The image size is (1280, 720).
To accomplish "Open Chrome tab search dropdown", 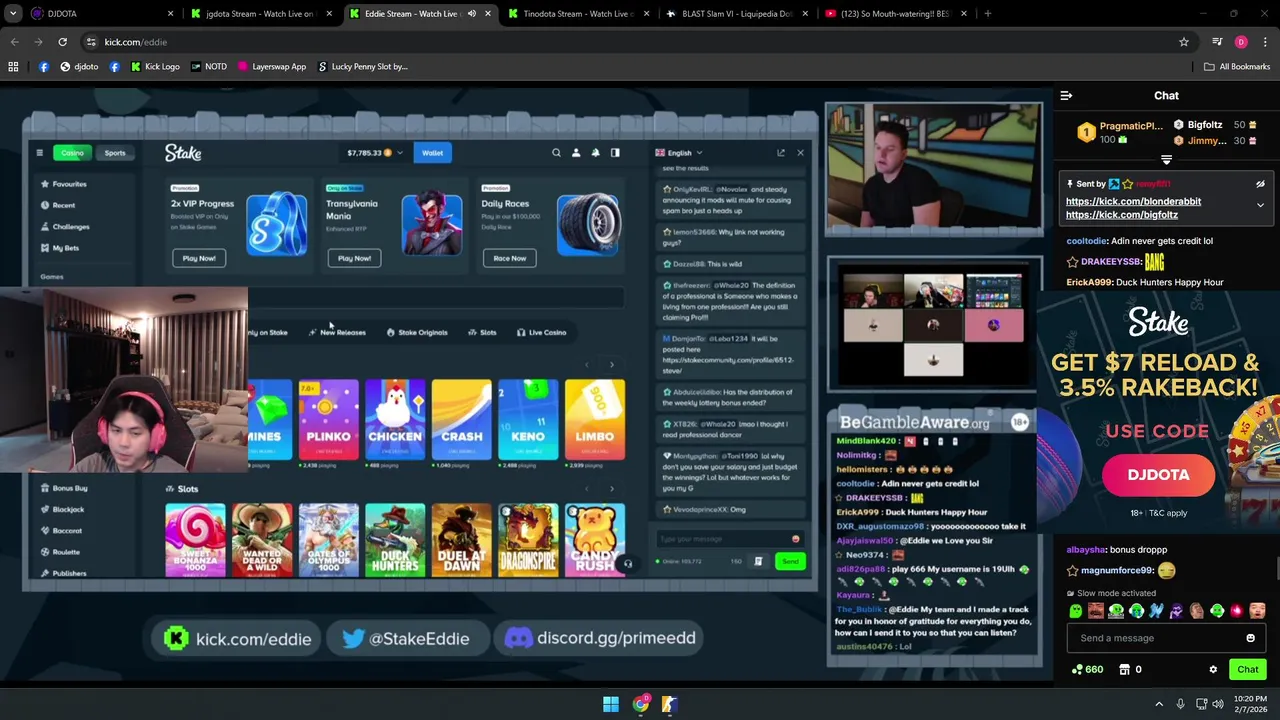I will pyautogui.click(x=14, y=14).
